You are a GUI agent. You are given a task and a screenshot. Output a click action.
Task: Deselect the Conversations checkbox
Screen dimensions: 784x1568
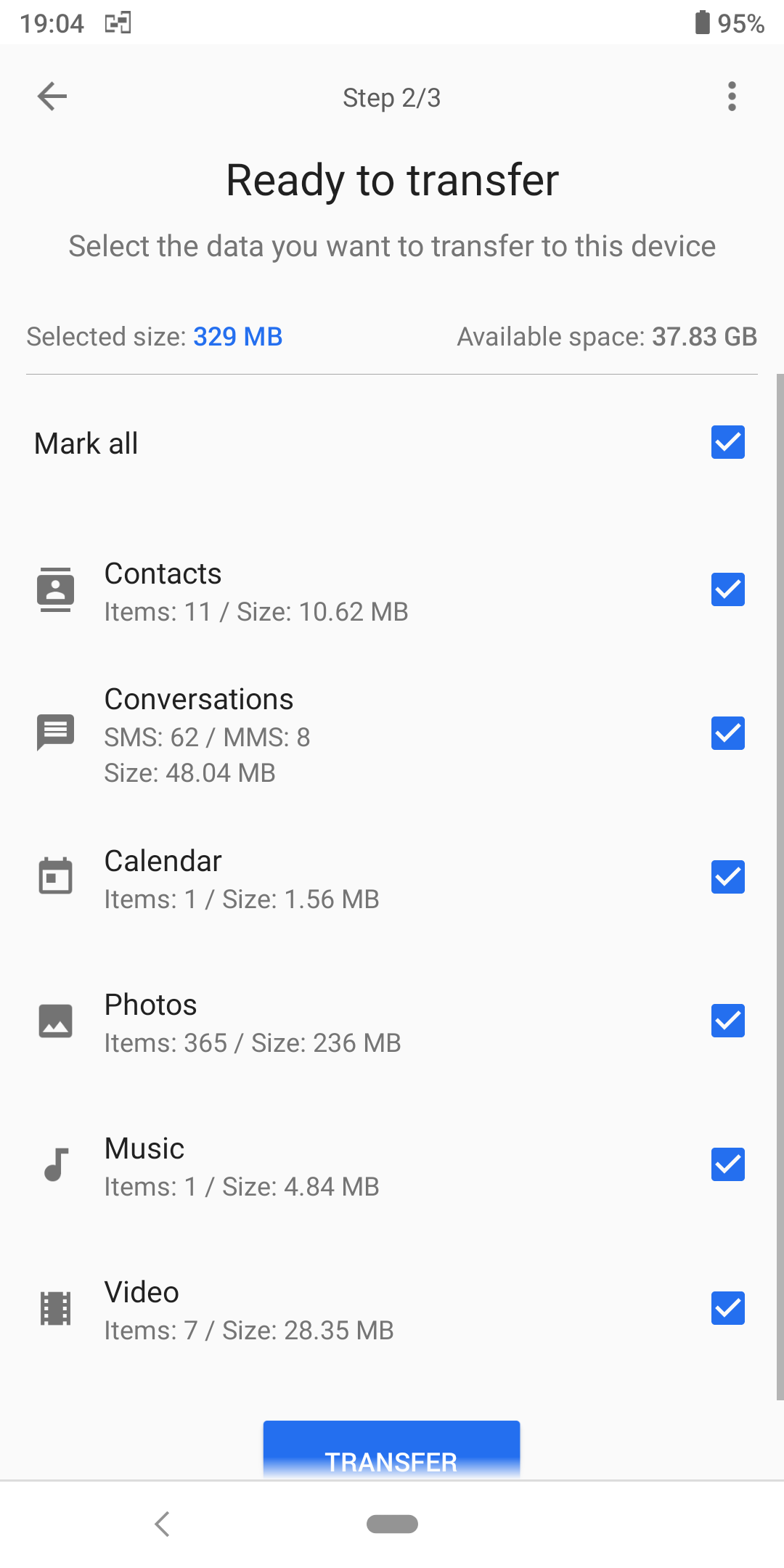[728, 733]
